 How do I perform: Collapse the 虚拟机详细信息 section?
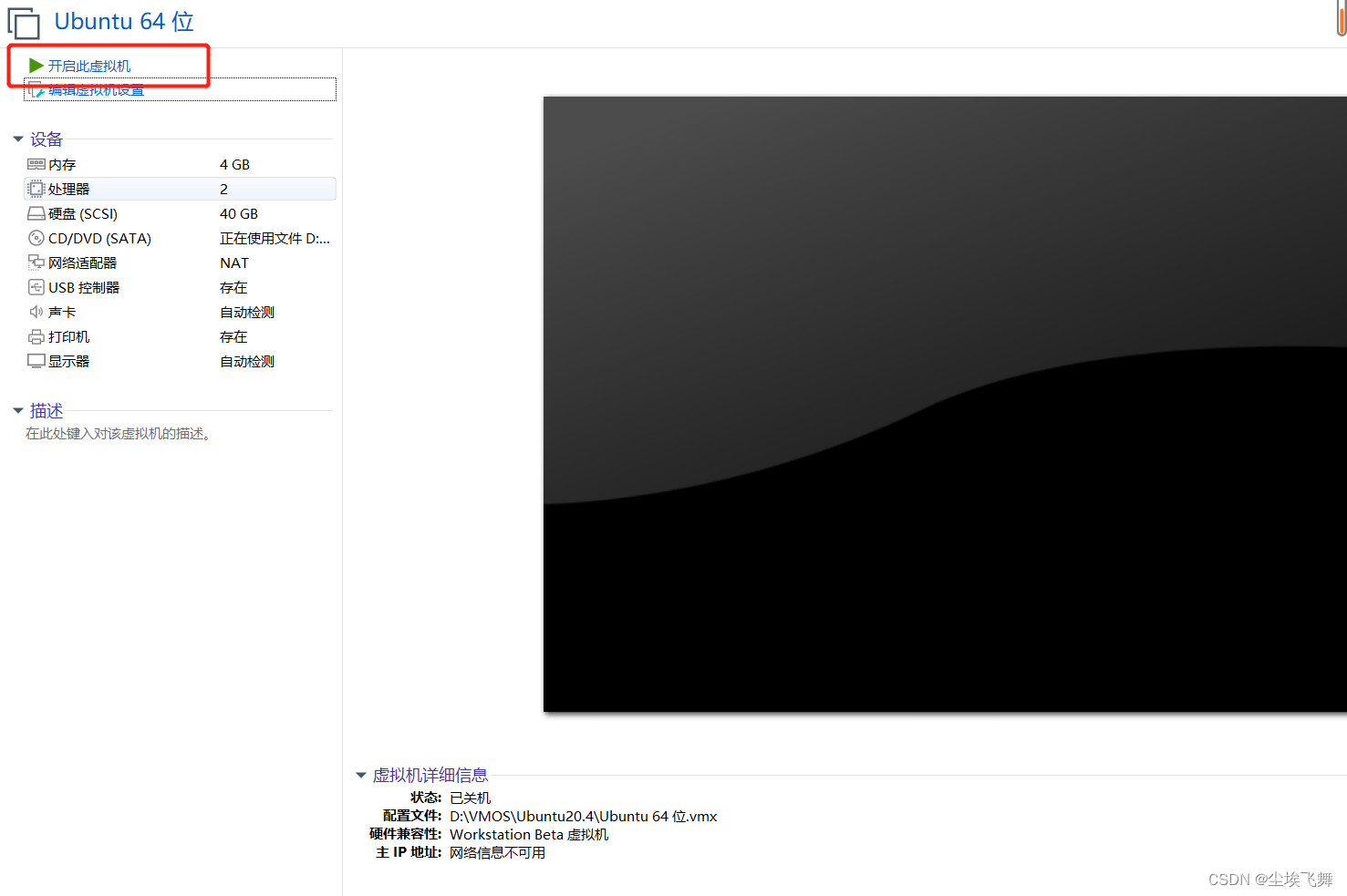coord(361,776)
